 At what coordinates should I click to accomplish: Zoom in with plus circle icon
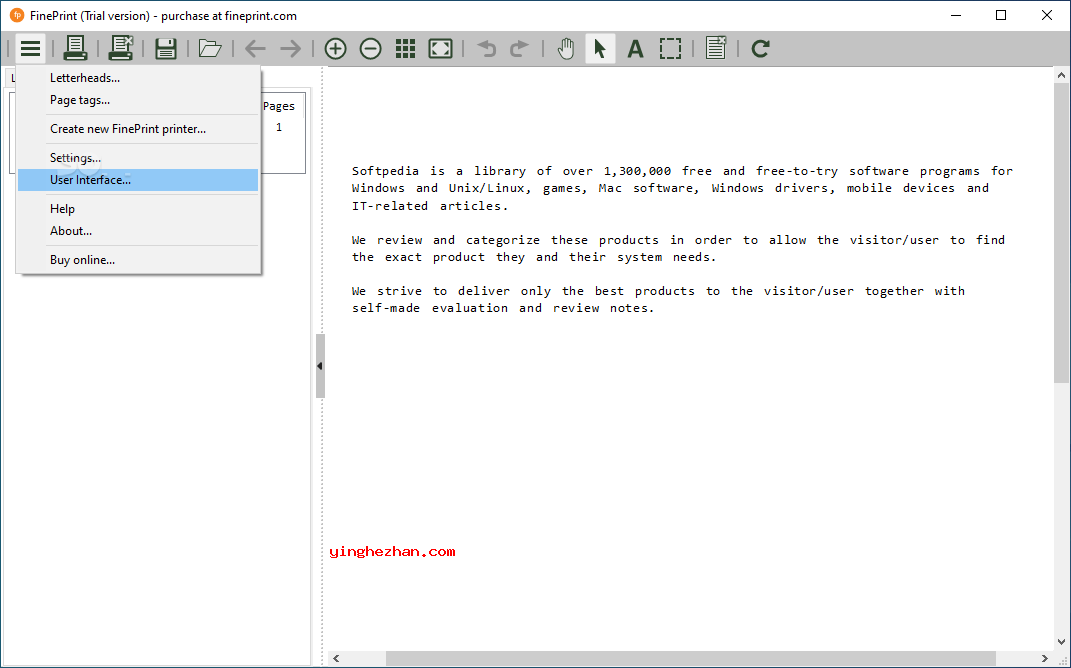(x=335, y=48)
